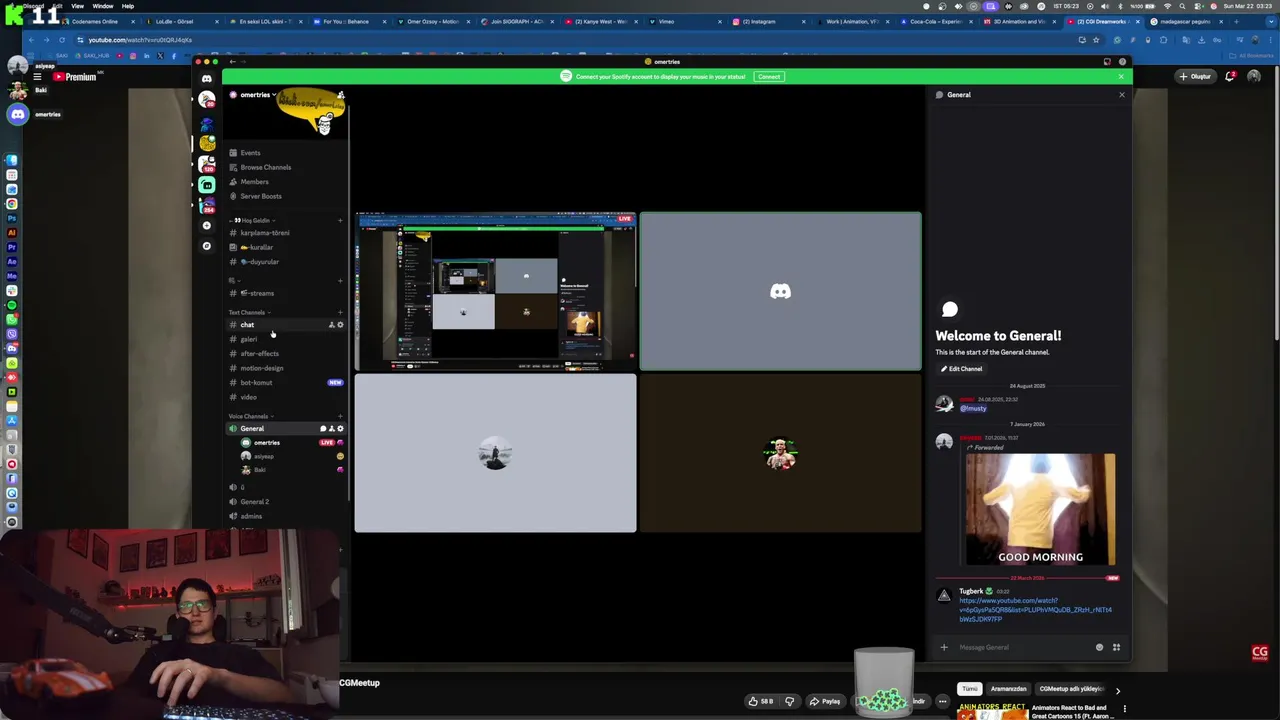Open YouTube notifications bell
Screen dimensions: 1280x720
pyautogui.click(x=1230, y=76)
